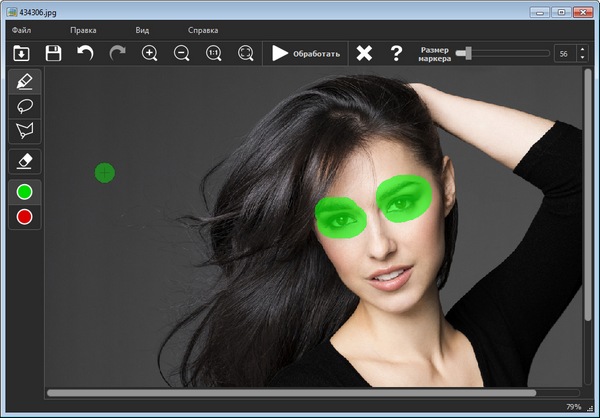Choose the green marker color
The image size is (600, 418).
tap(25, 191)
